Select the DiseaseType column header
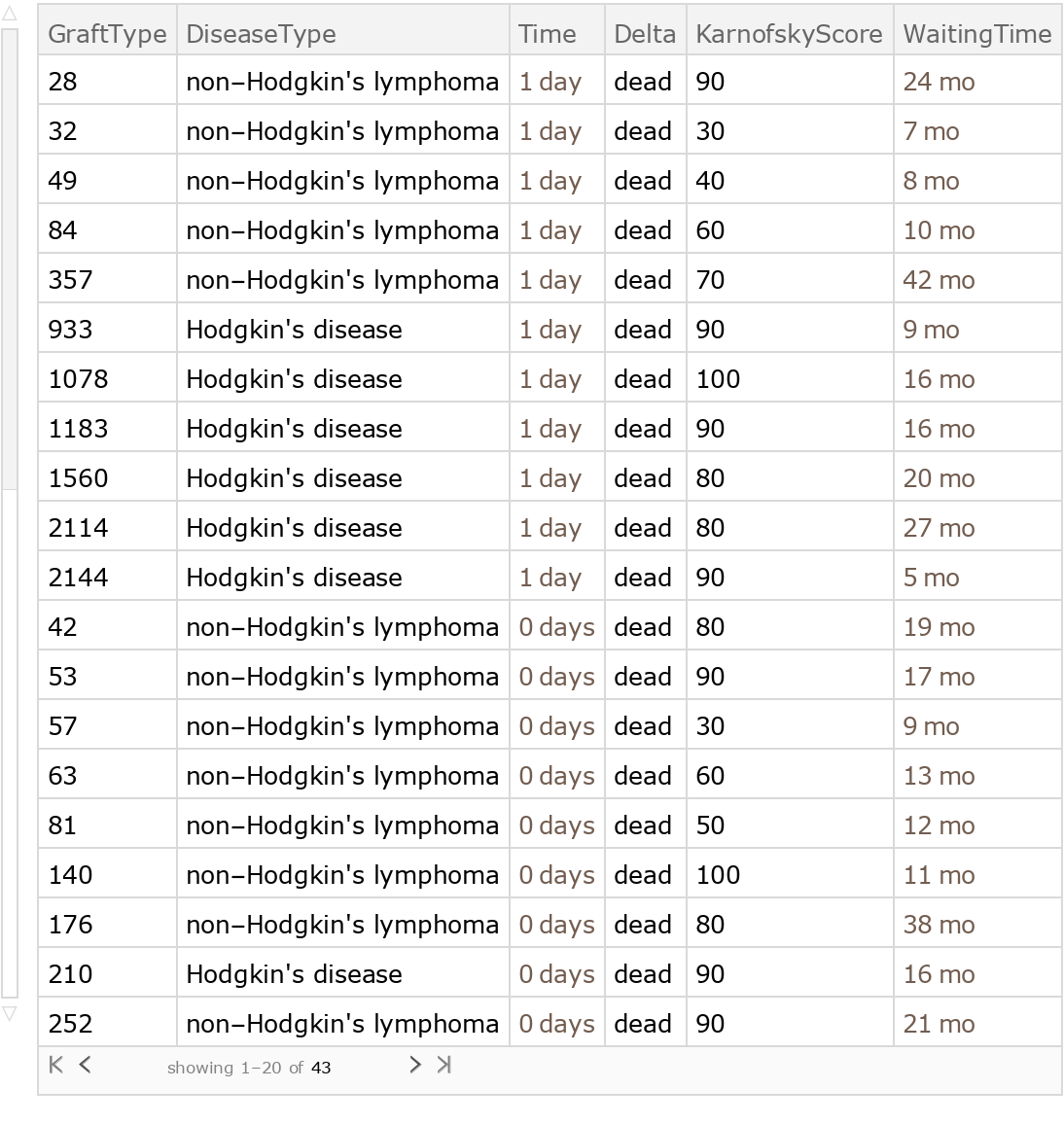Viewport: 1064px width, 1124px height. click(x=261, y=34)
